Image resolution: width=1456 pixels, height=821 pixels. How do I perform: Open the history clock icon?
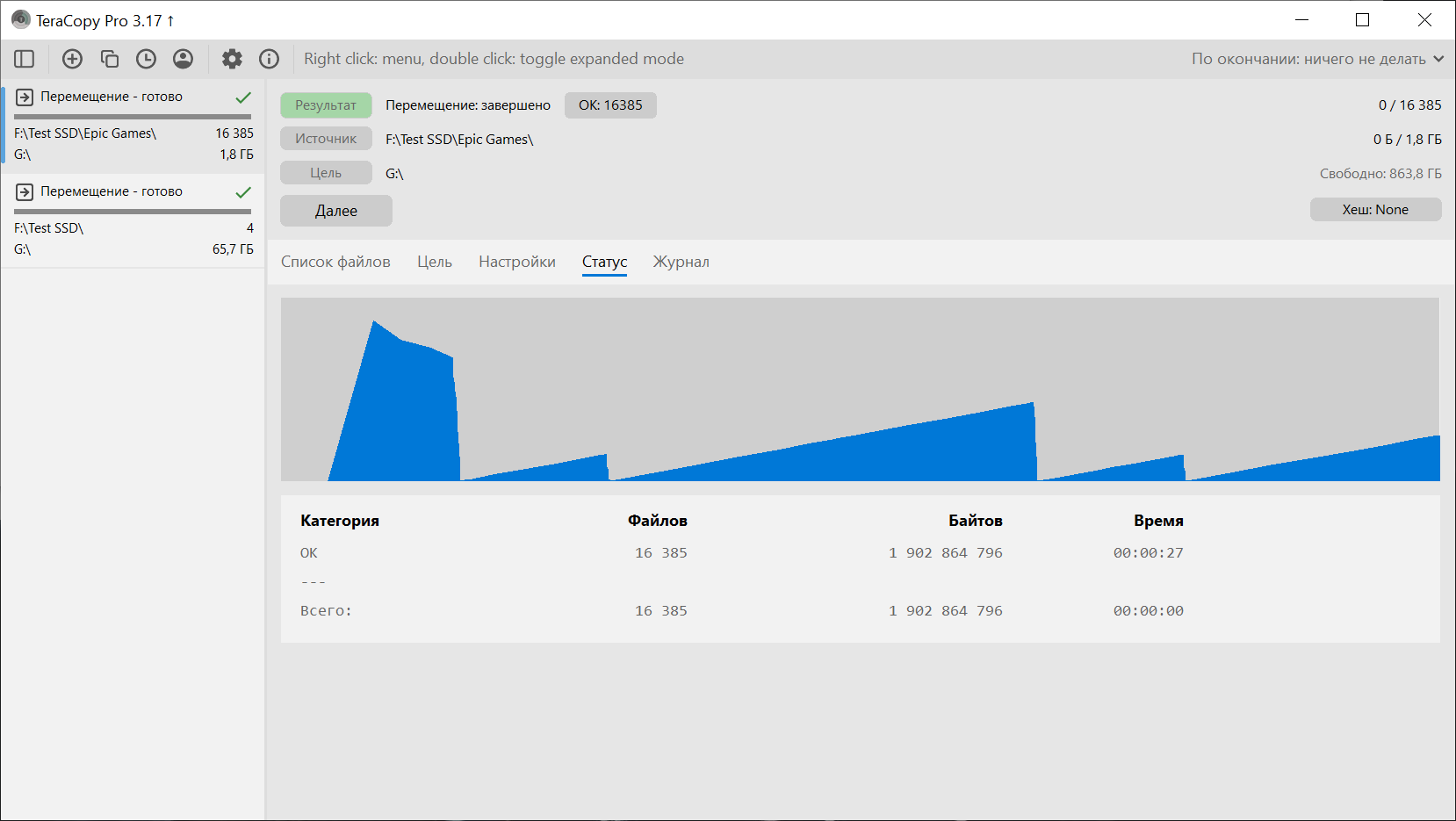pyautogui.click(x=146, y=59)
